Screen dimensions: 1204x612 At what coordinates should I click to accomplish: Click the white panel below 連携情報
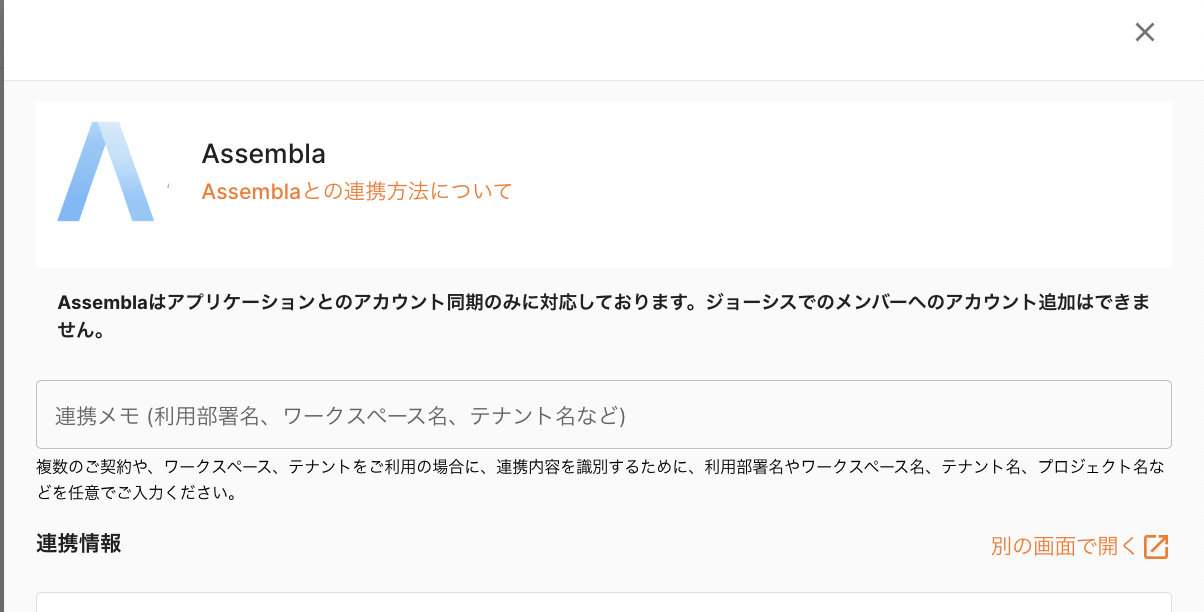603,602
